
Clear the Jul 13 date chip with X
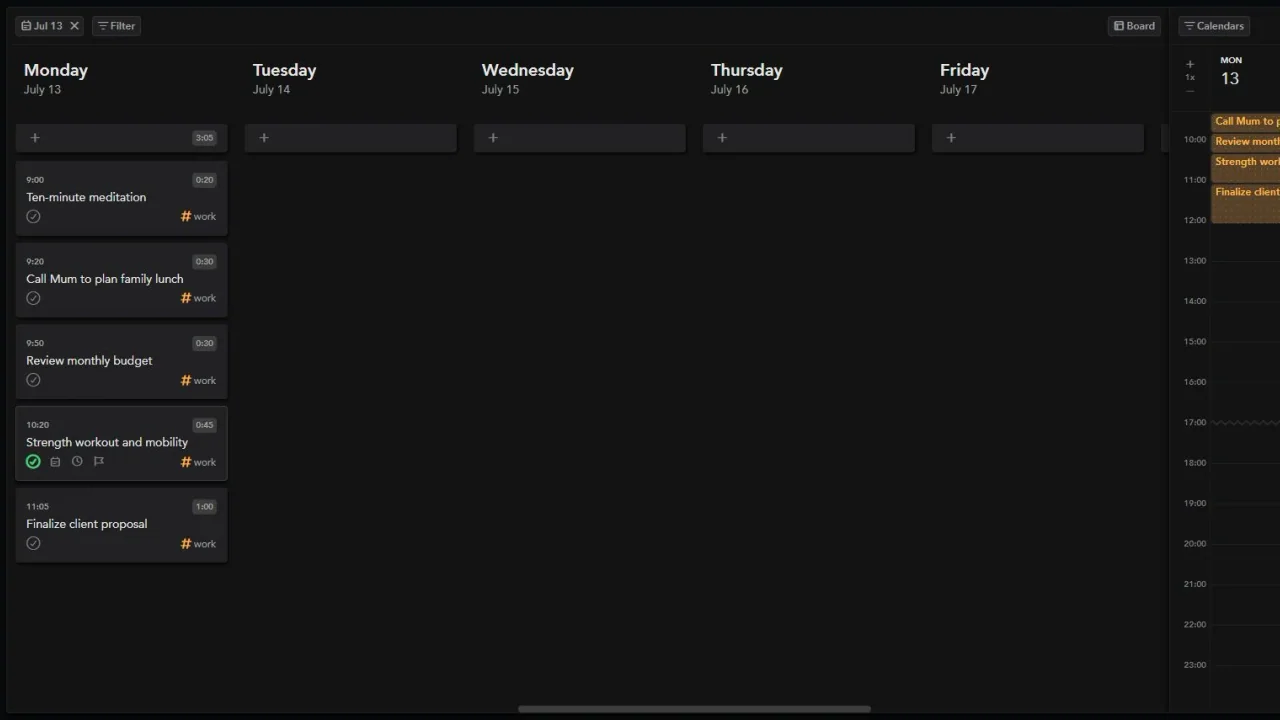(74, 26)
